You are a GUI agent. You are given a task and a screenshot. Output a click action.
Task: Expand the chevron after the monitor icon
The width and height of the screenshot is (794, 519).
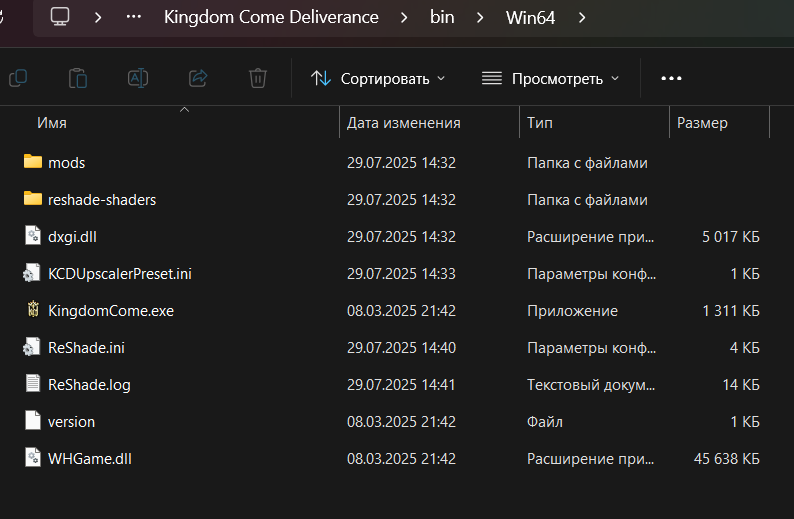click(x=98, y=18)
